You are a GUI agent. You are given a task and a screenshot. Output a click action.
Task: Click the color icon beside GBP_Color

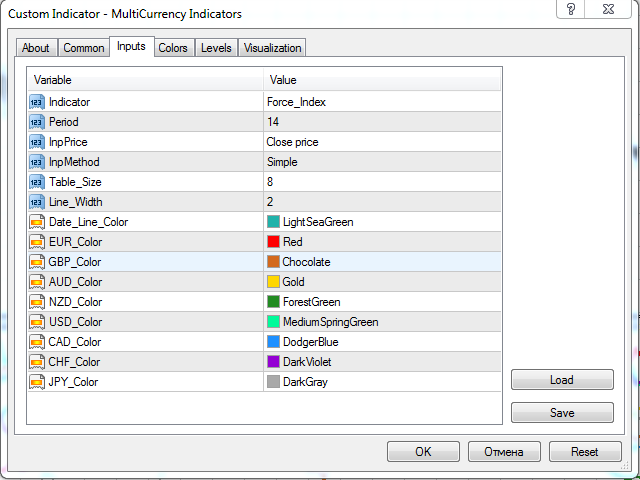tap(37, 262)
